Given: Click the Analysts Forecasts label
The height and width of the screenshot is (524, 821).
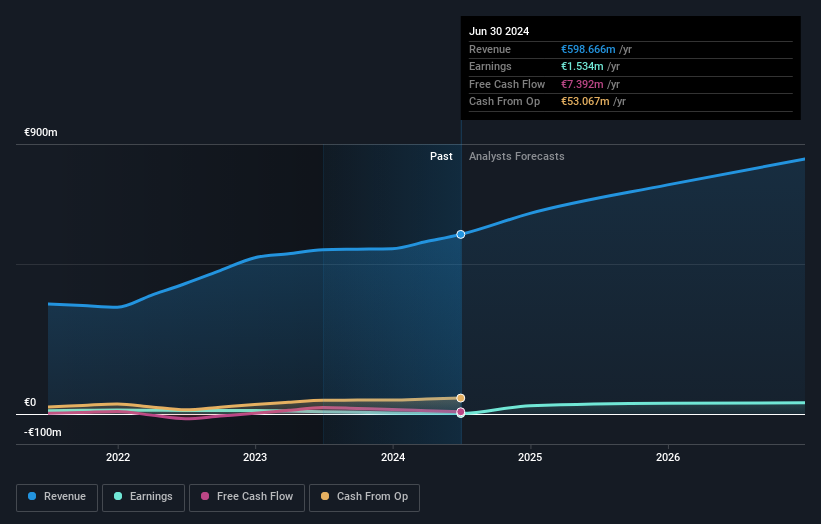Looking at the screenshot, I should pyautogui.click(x=517, y=157).
